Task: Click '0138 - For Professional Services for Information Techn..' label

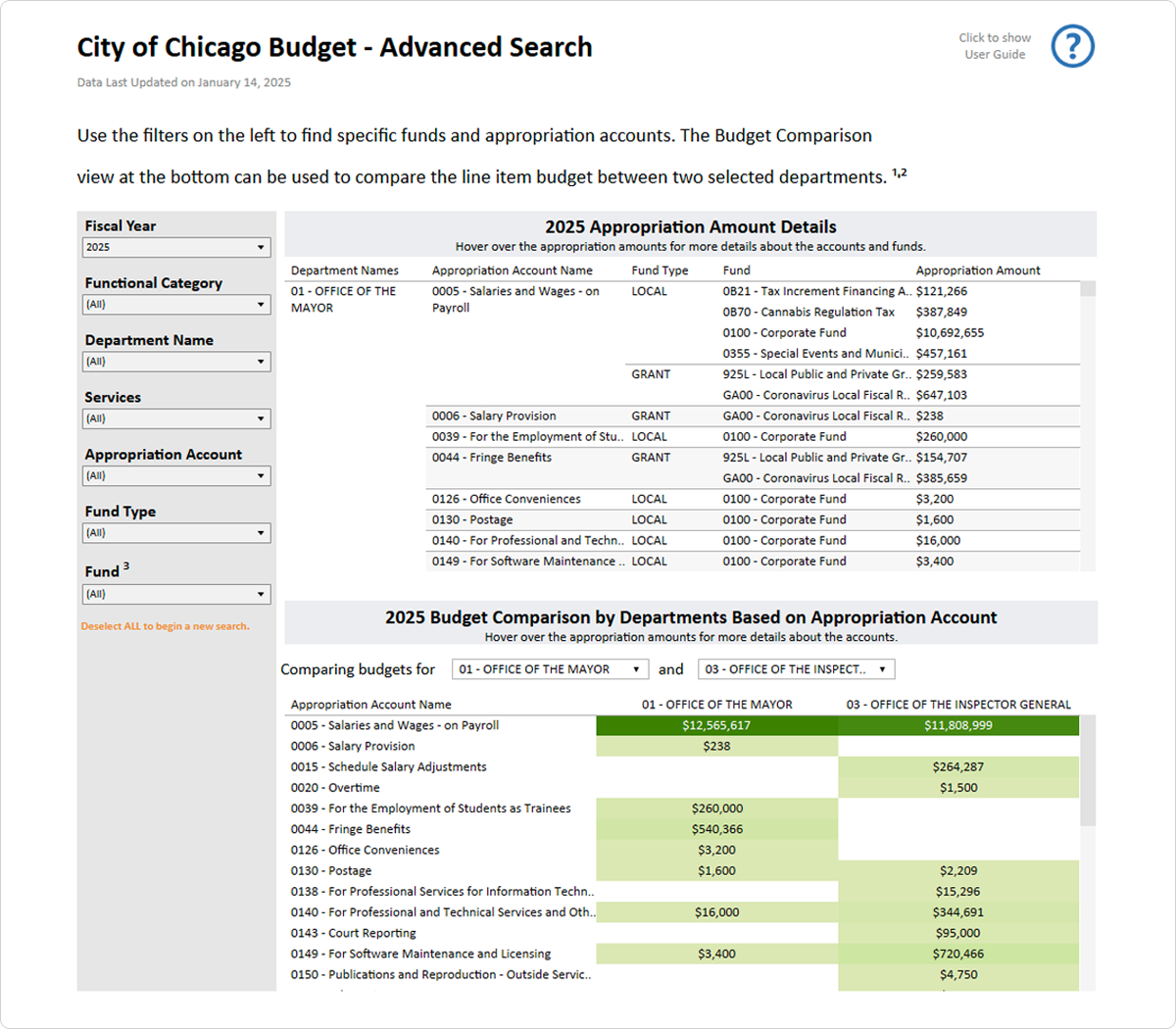Action: (x=442, y=892)
